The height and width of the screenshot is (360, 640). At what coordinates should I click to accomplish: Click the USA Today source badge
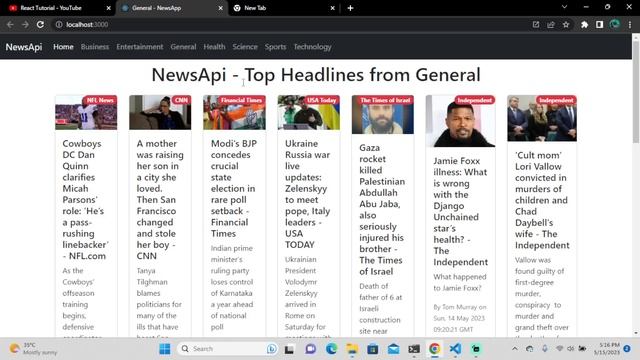point(322,100)
